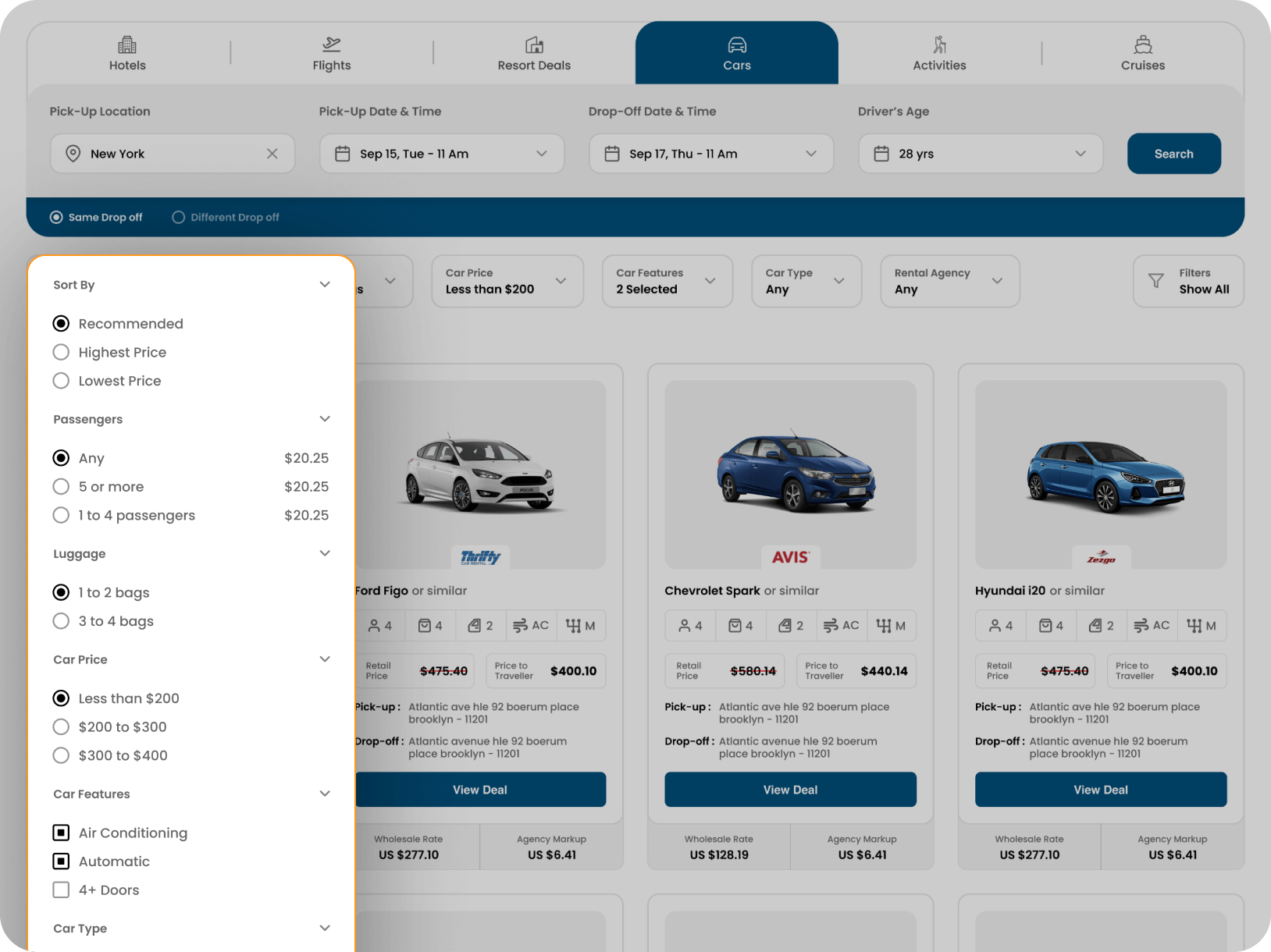Uncheck the Air Conditioning feature

[62, 833]
